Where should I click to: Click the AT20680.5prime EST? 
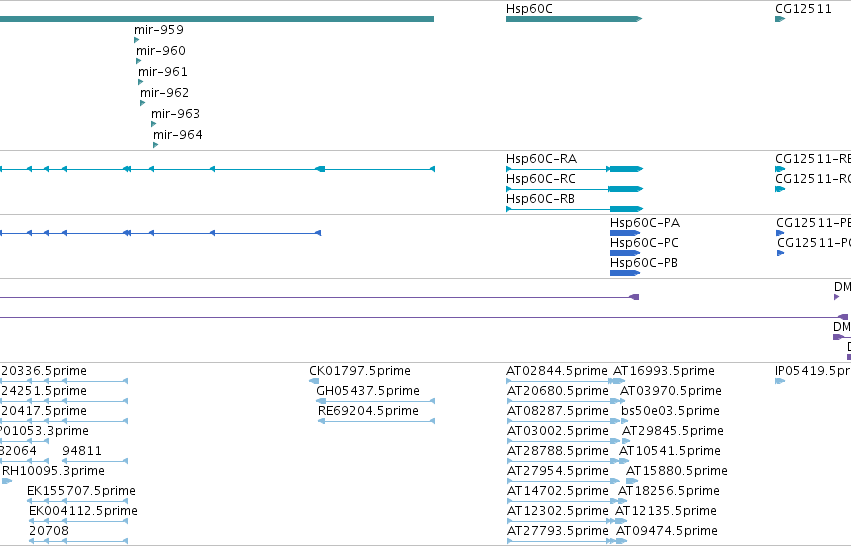point(561,401)
